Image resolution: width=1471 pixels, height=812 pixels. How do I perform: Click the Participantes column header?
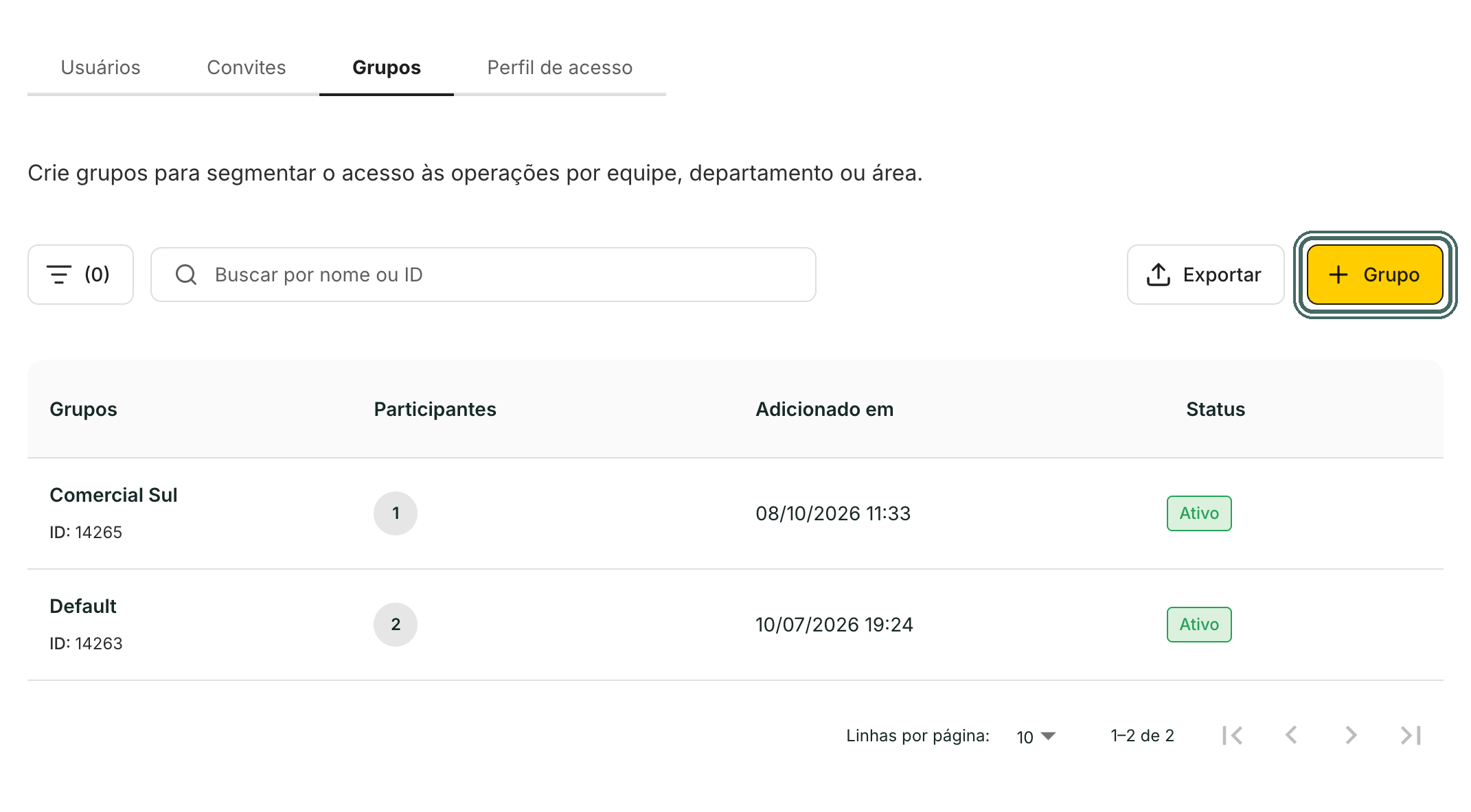(x=435, y=409)
